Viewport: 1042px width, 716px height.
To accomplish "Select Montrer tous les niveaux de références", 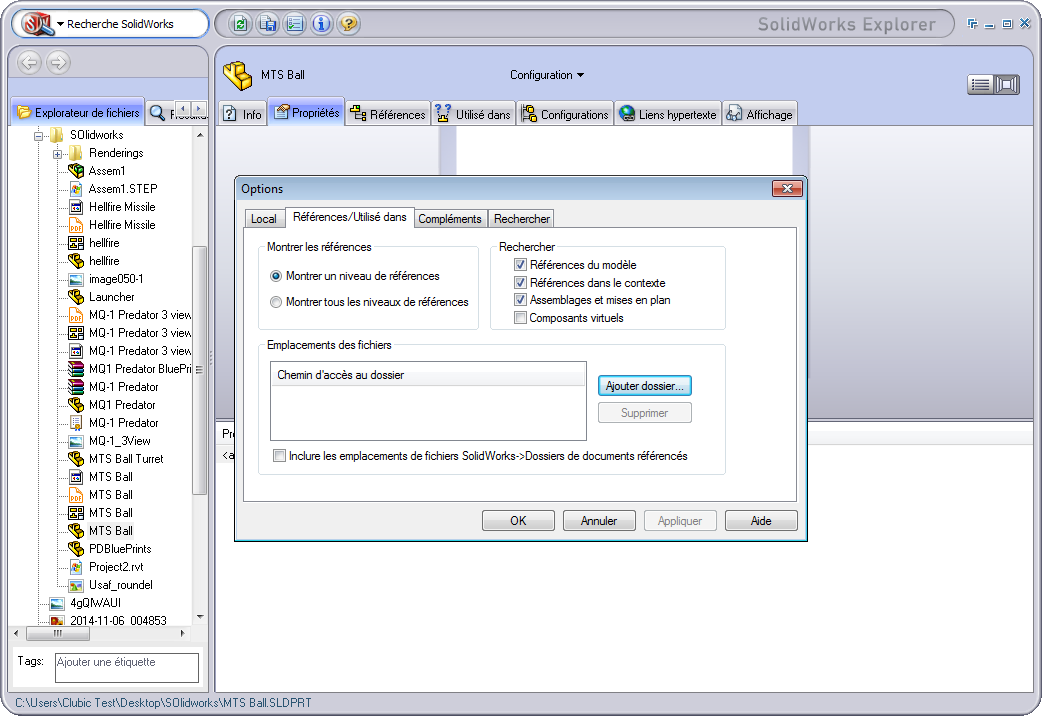I will [276, 302].
